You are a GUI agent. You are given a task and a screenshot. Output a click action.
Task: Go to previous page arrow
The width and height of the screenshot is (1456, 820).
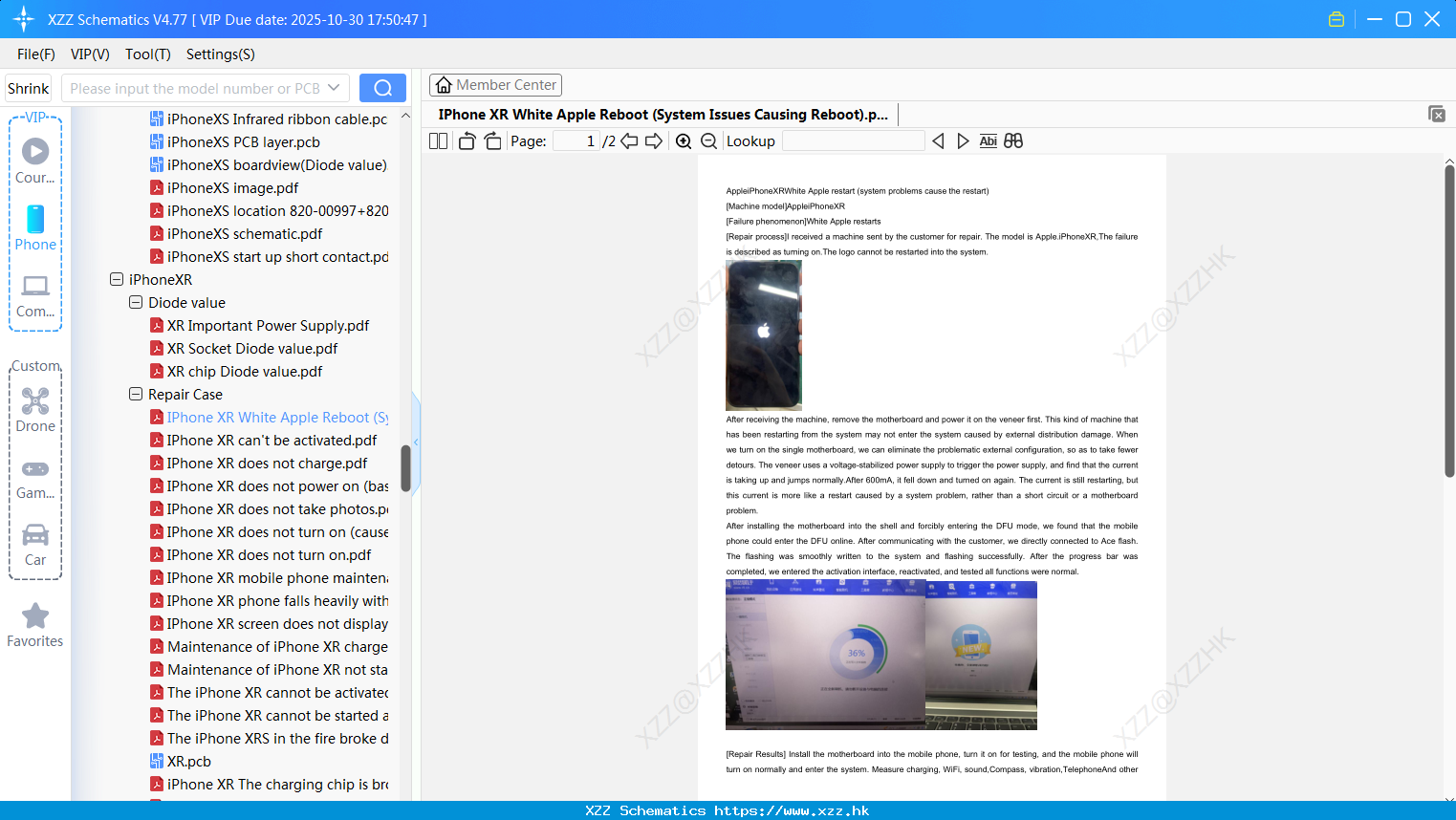[x=629, y=141]
